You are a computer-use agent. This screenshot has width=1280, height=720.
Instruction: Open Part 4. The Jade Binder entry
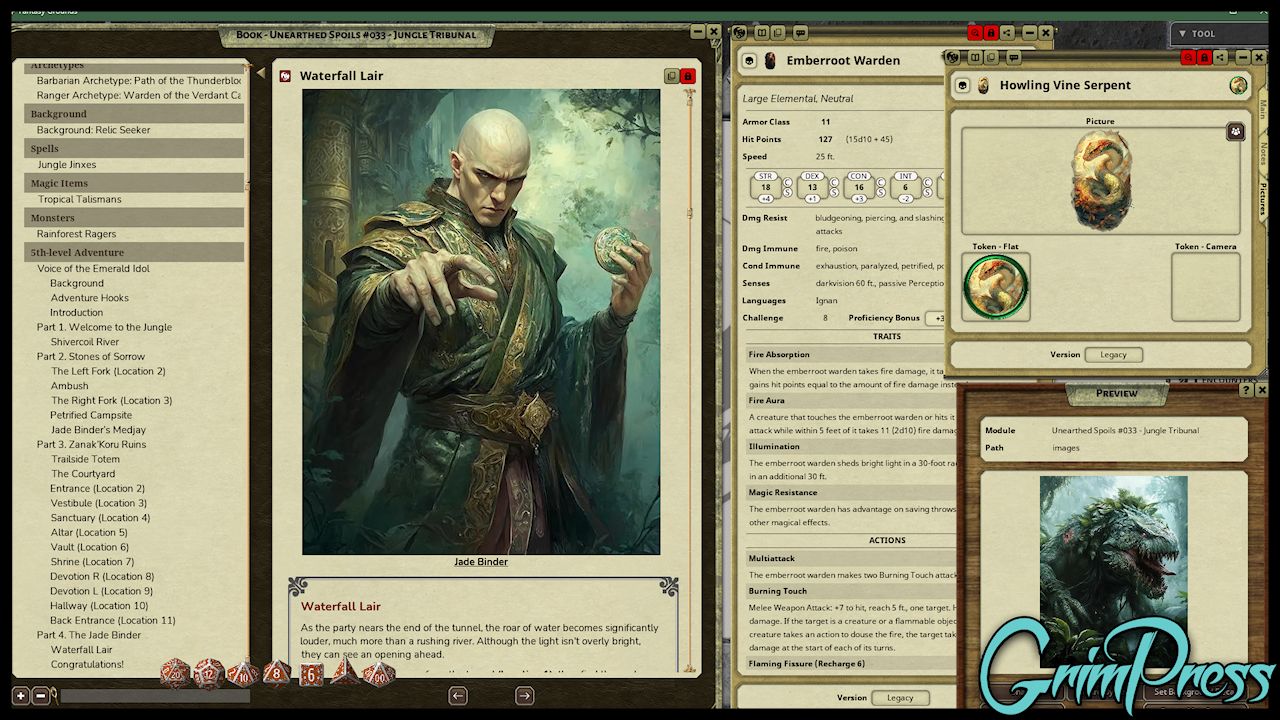[x=89, y=635]
